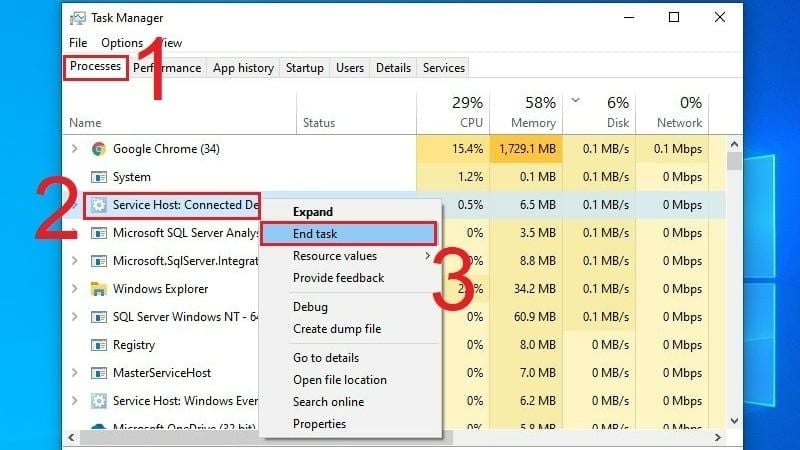
Task: Switch to the Startup tab
Action: (305, 68)
